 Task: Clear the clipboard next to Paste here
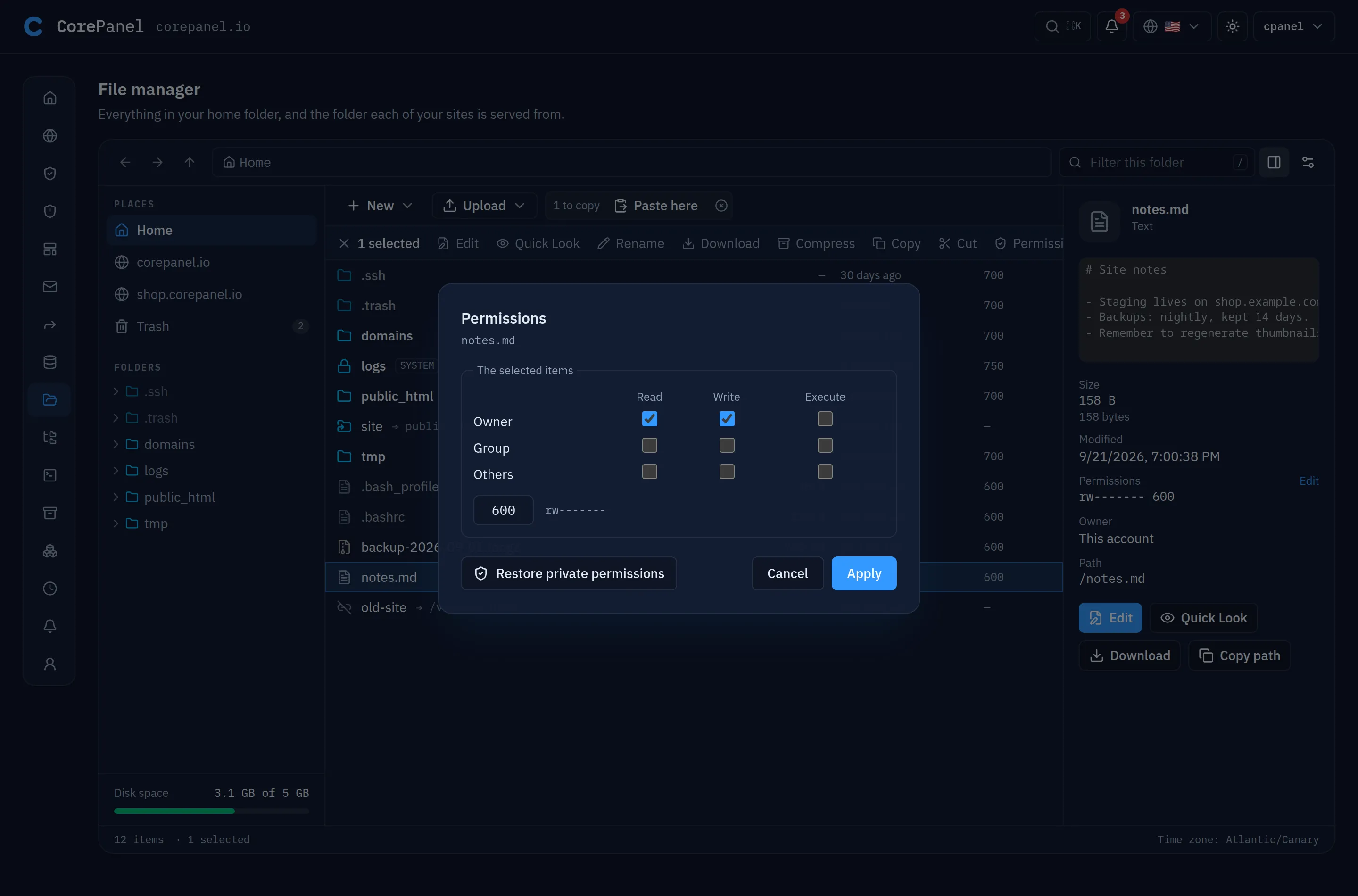coord(721,206)
